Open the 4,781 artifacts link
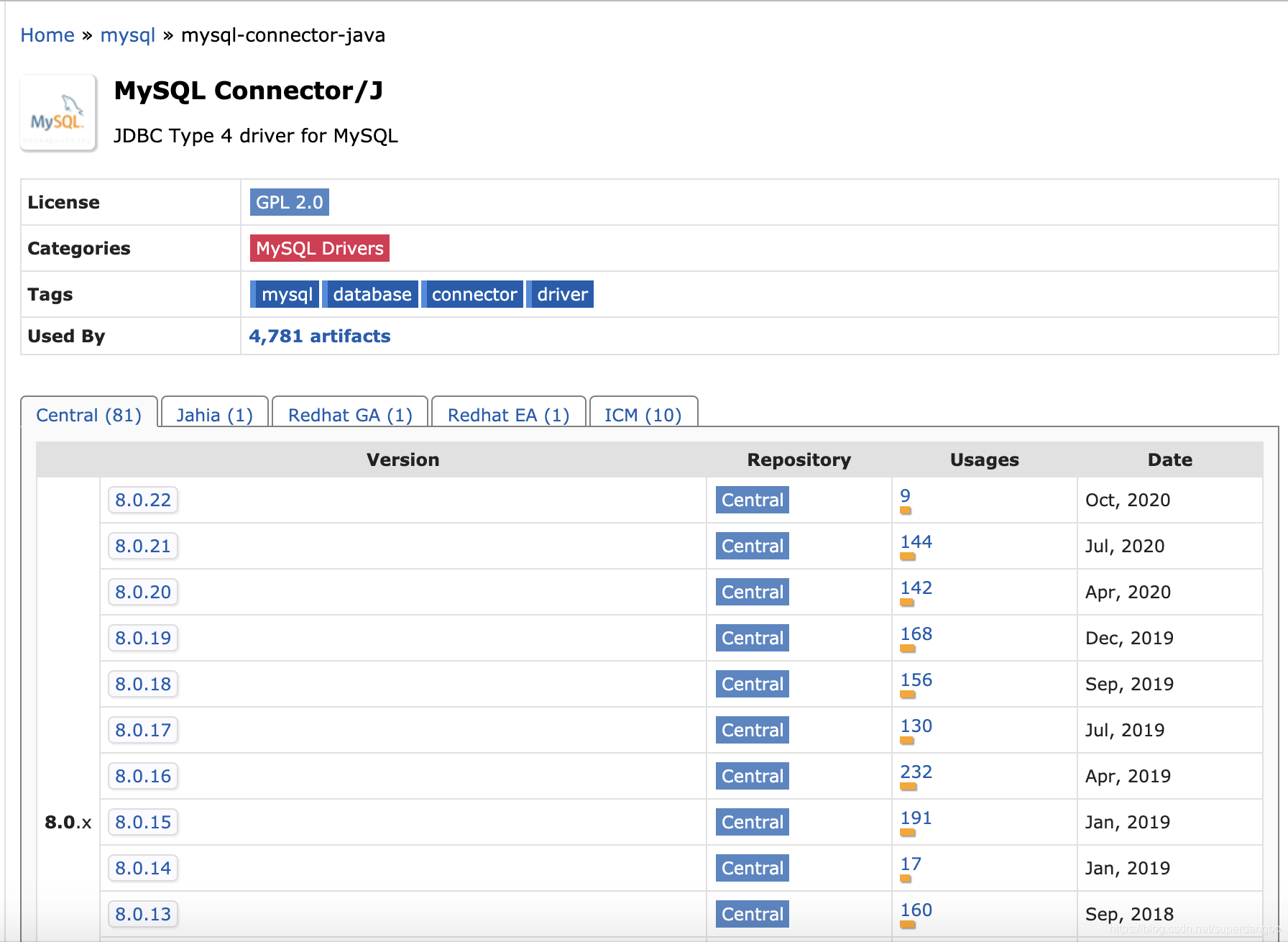Screen dimensions: 1288x942 320,336
